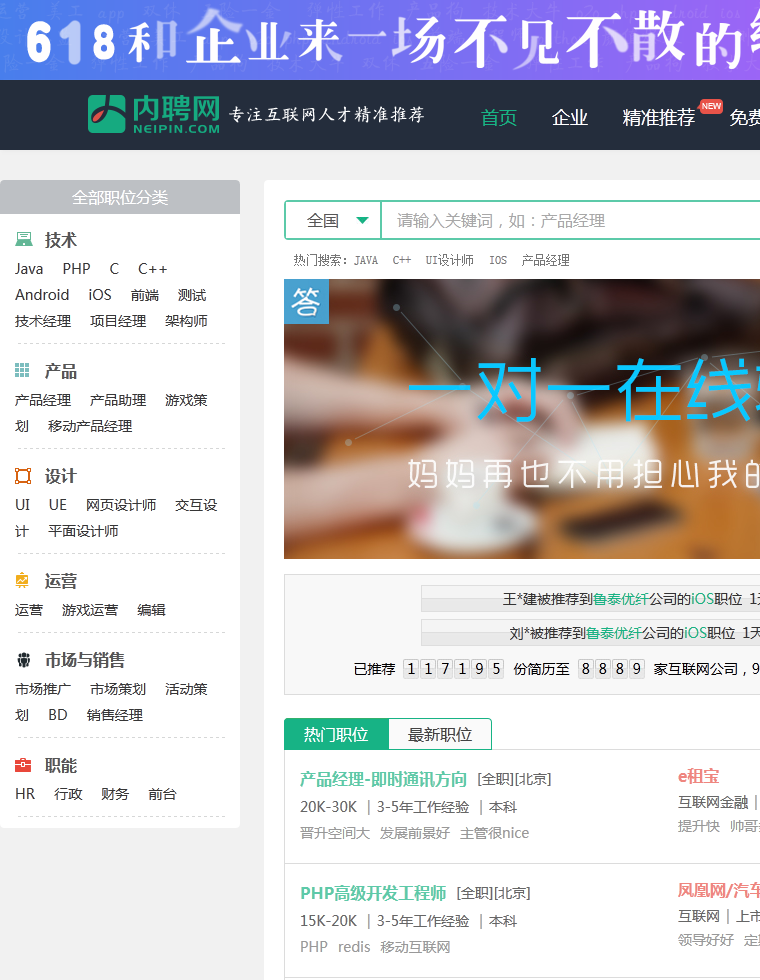Select hot search term UI设计师
Screen dimensions: 760x980
(x=449, y=260)
